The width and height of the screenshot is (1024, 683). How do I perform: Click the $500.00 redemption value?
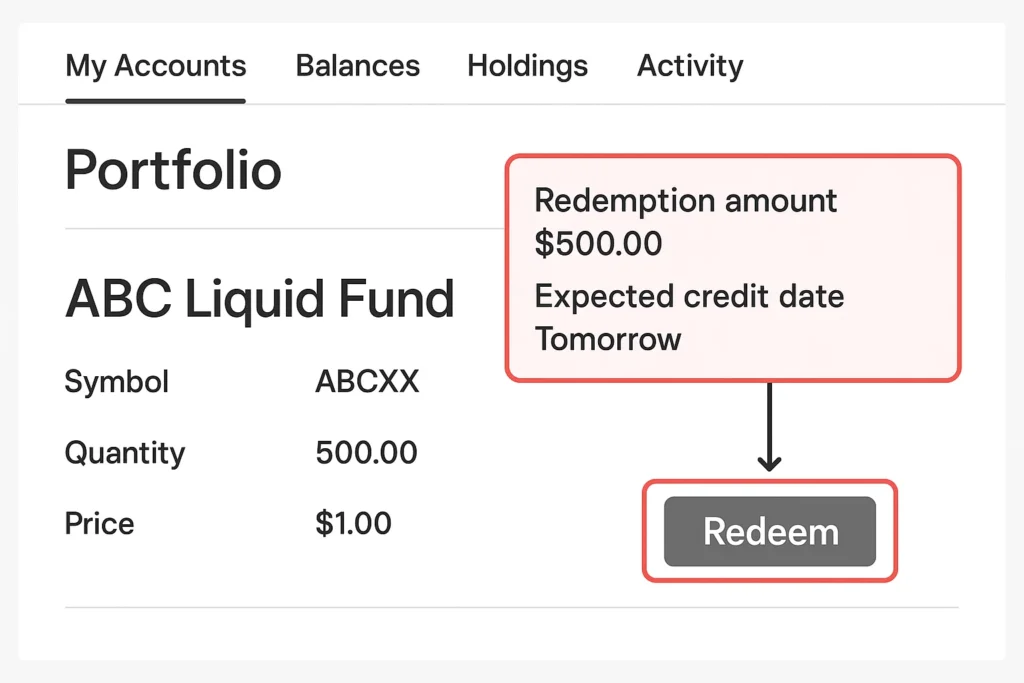[x=598, y=243]
